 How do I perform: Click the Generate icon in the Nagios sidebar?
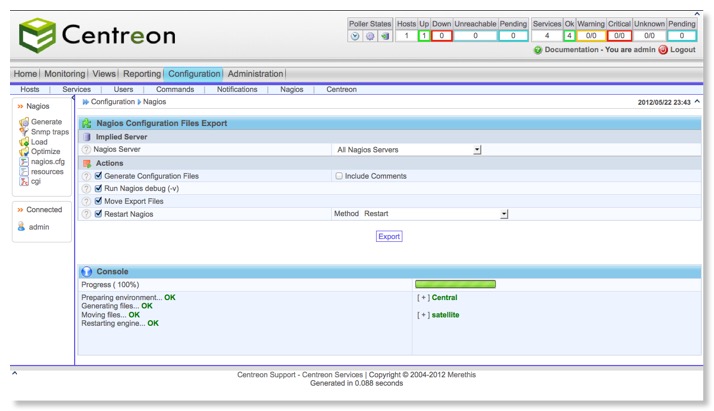[24, 122]
